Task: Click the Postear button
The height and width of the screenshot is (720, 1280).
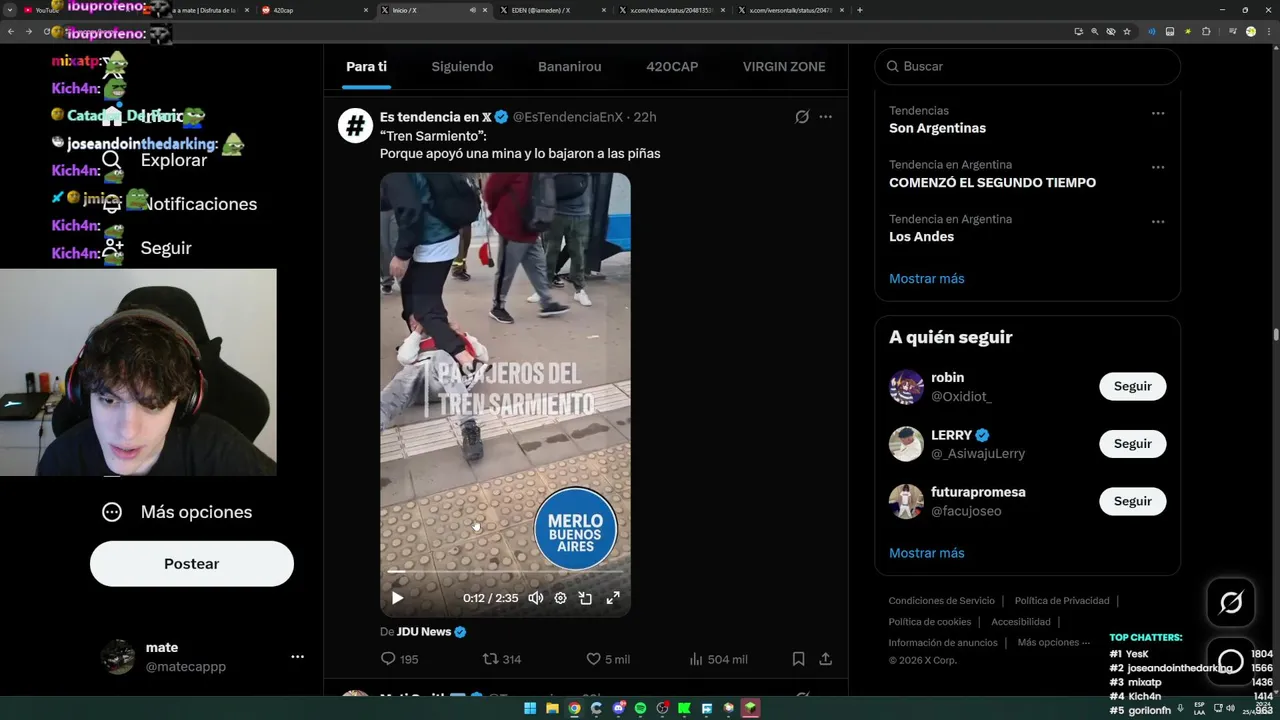Action: [192, 564]
